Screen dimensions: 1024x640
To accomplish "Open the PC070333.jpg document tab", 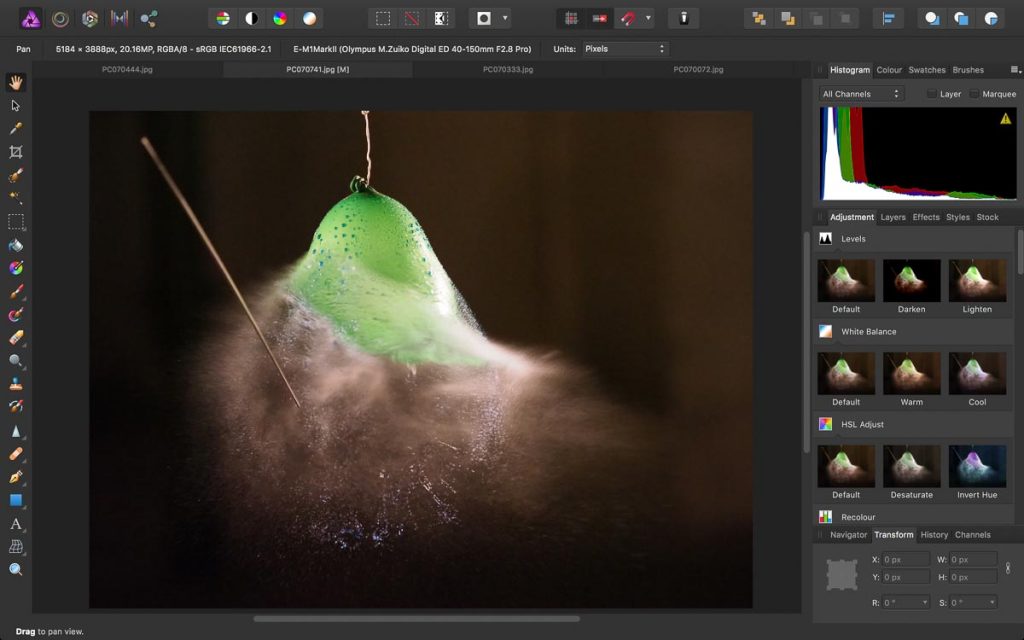I will coord(508,70).
